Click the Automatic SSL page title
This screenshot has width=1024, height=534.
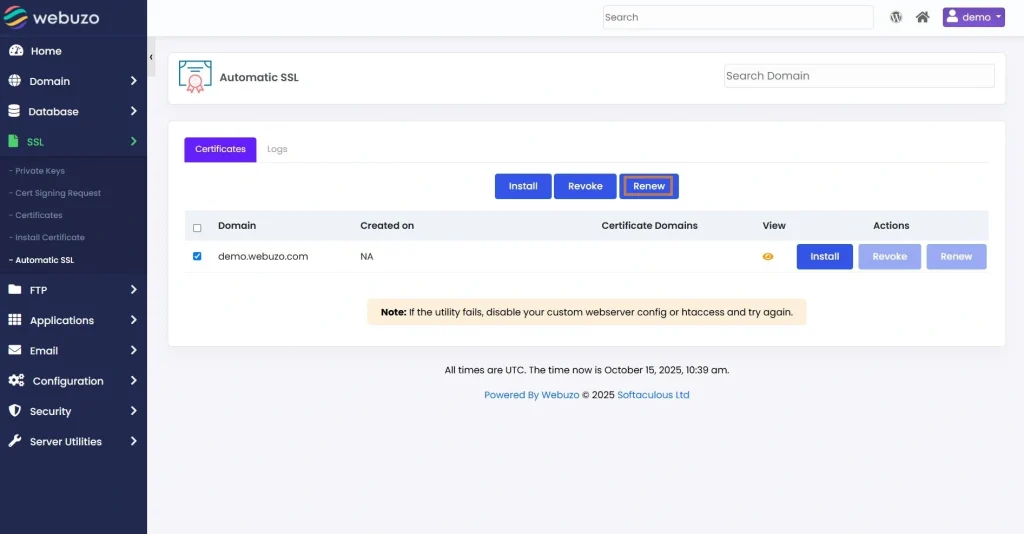pyautogui.click(x=259, y=77)
